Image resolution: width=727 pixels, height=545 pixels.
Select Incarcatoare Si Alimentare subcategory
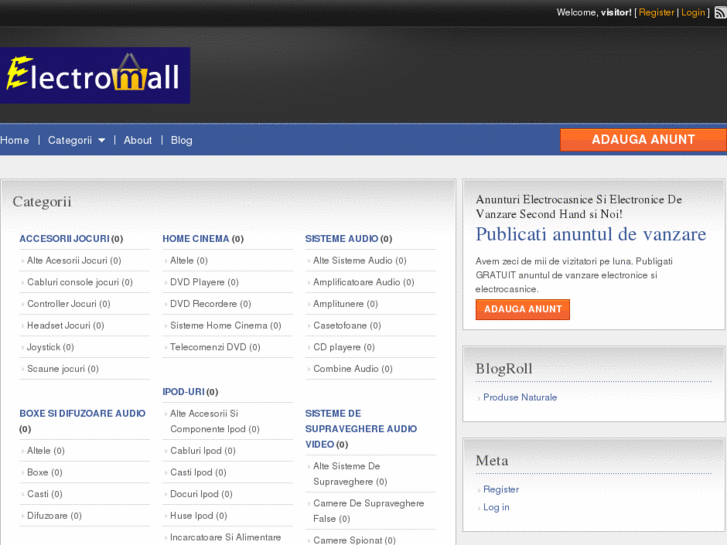tap(225, 537)
